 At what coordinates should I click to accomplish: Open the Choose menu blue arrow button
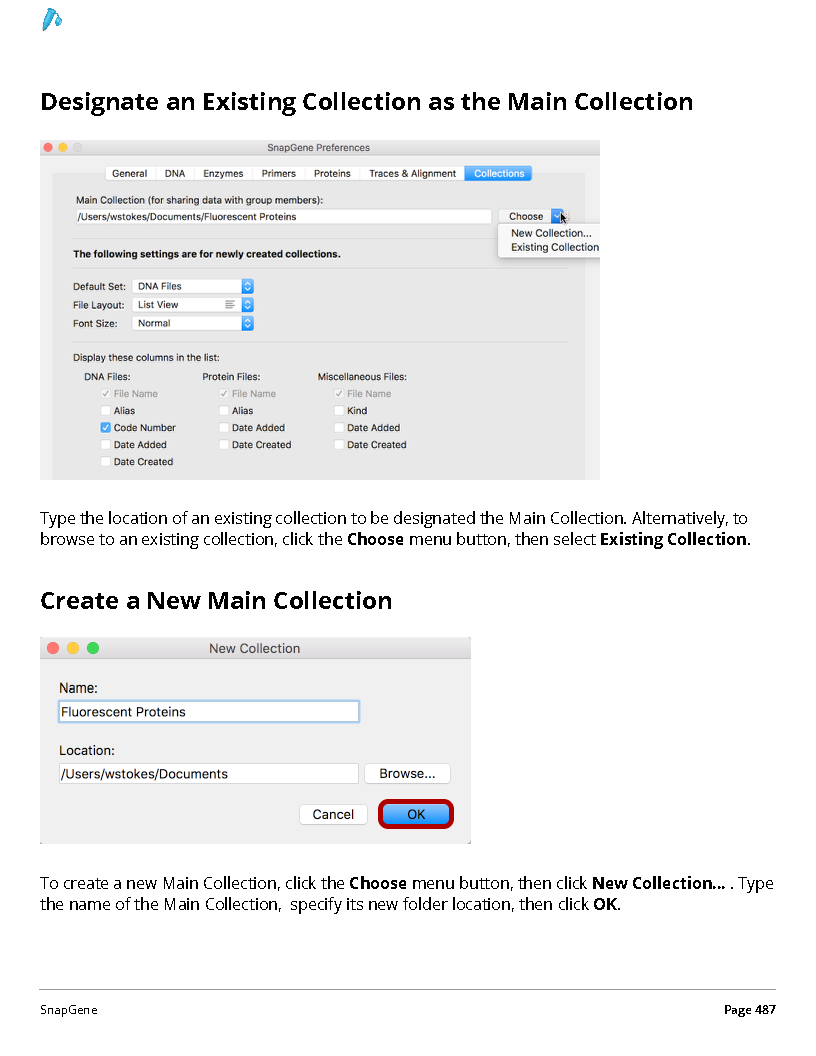(557, 216)
